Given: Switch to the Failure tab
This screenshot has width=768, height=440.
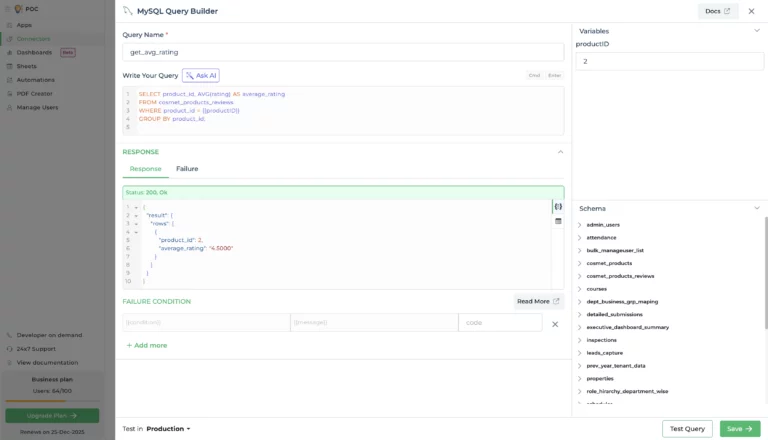Looking at the screenshot, I should (x=187, y=169).
